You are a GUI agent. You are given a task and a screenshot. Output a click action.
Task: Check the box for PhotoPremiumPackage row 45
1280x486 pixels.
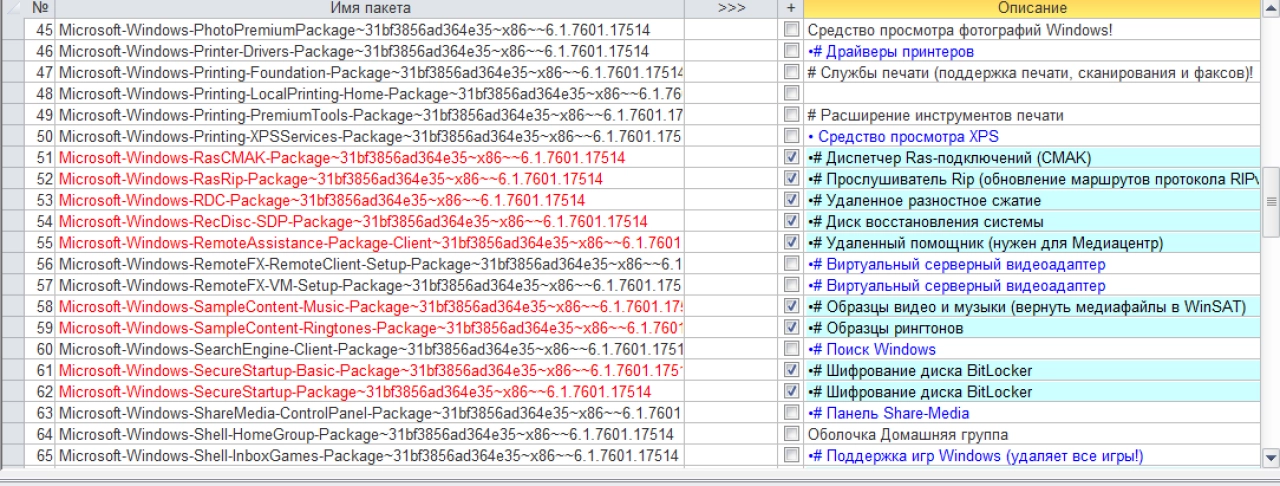click(792, 30)
